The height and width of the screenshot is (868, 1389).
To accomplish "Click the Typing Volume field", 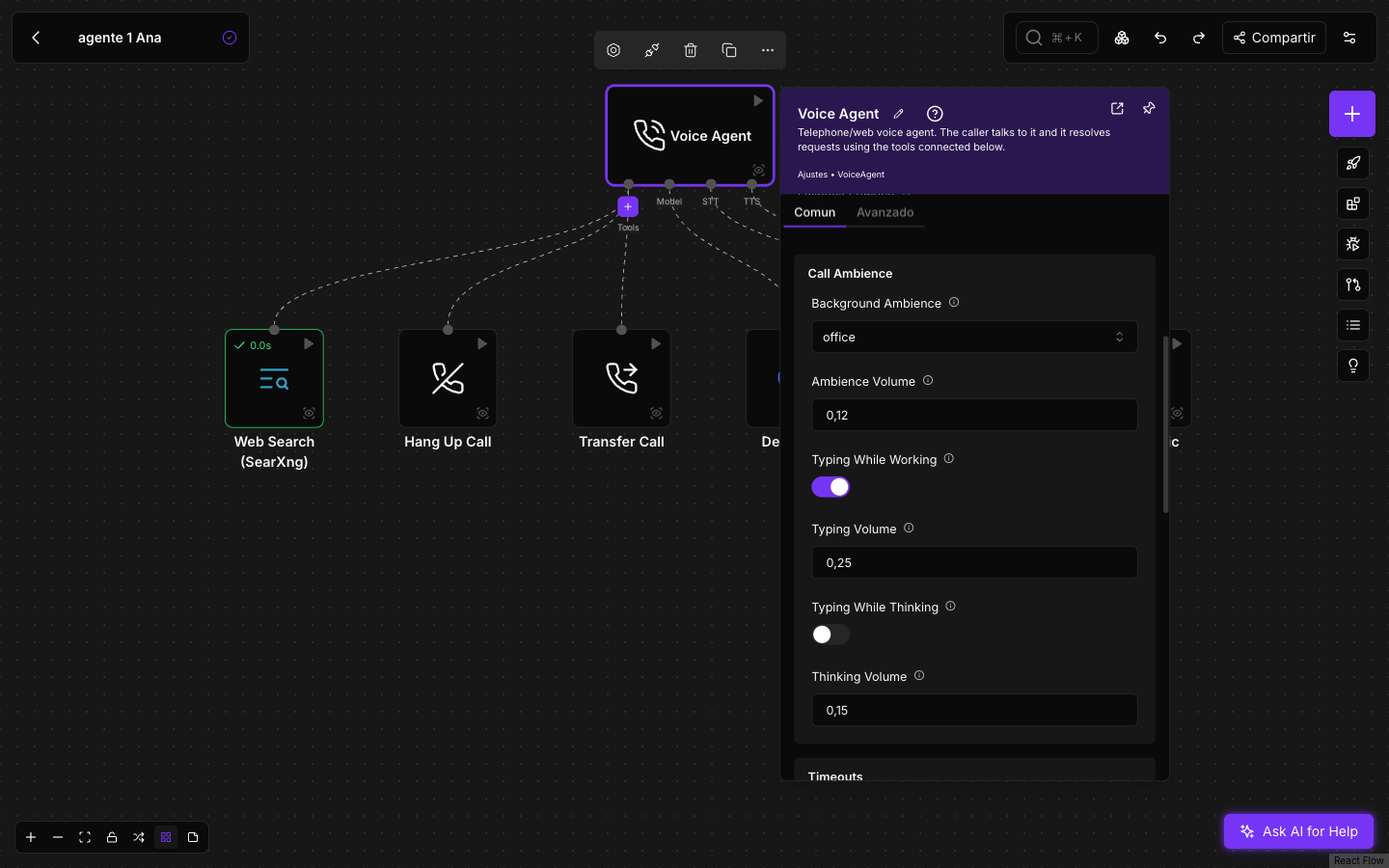I will point(974,562).
